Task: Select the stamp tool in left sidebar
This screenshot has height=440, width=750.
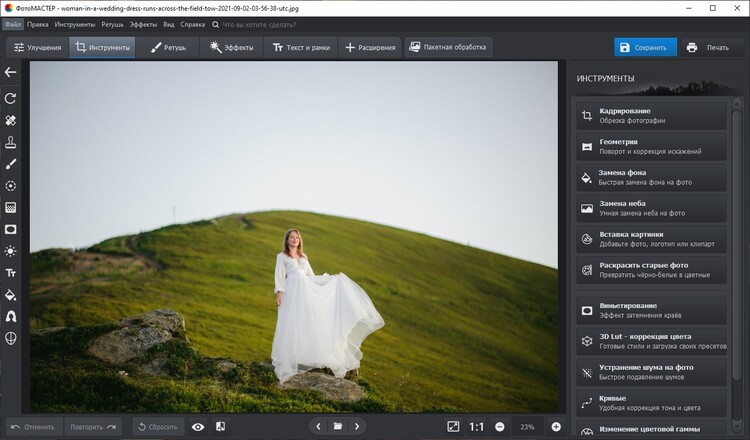Action: click(x=11, y=142)
